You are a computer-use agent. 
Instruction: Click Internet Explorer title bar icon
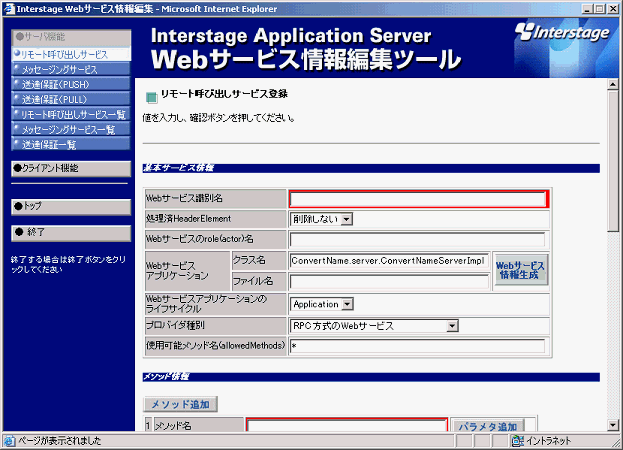[9, 9]
